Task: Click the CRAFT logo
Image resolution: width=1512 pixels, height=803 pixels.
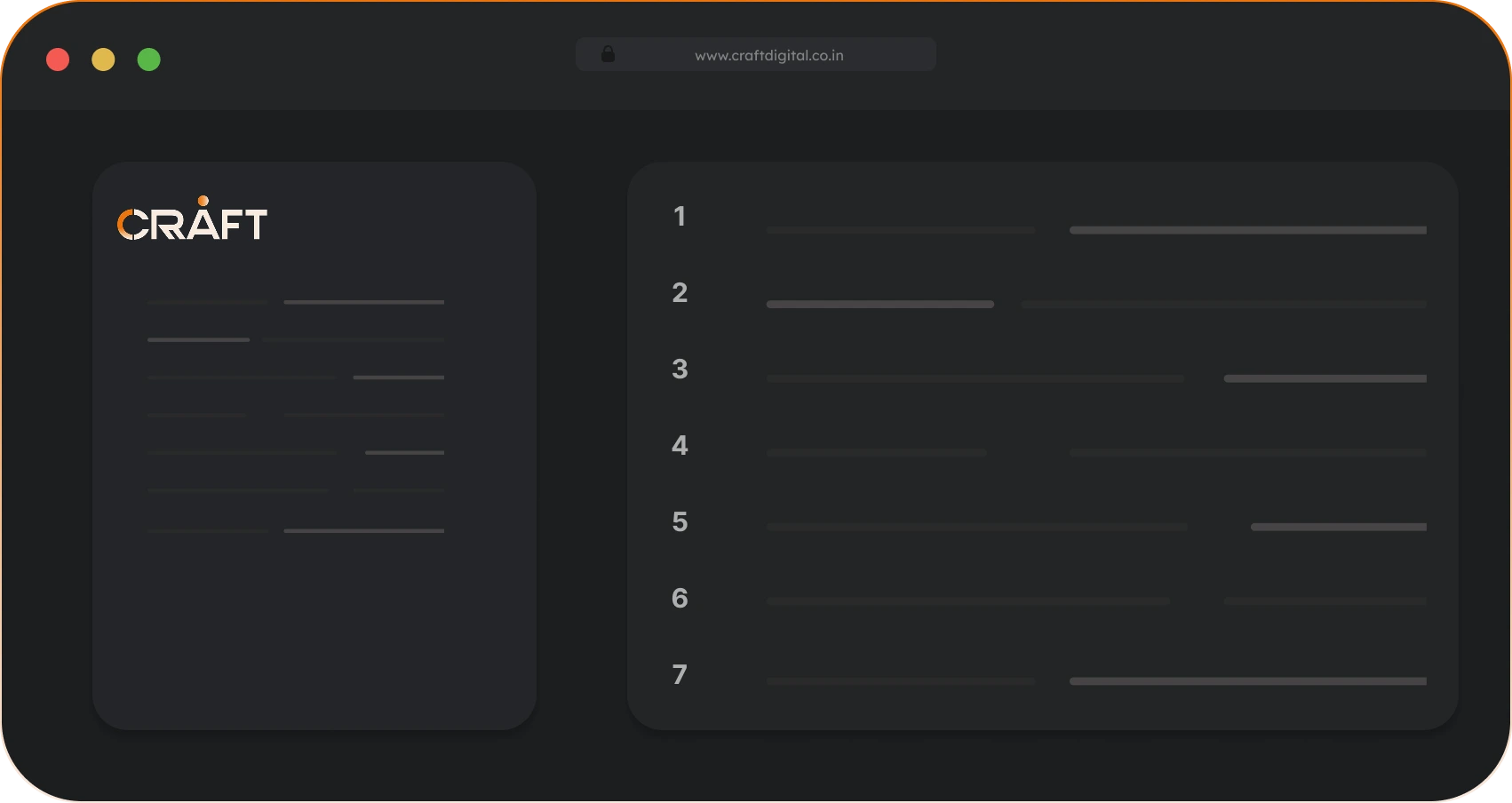Action: click(192, 222)
